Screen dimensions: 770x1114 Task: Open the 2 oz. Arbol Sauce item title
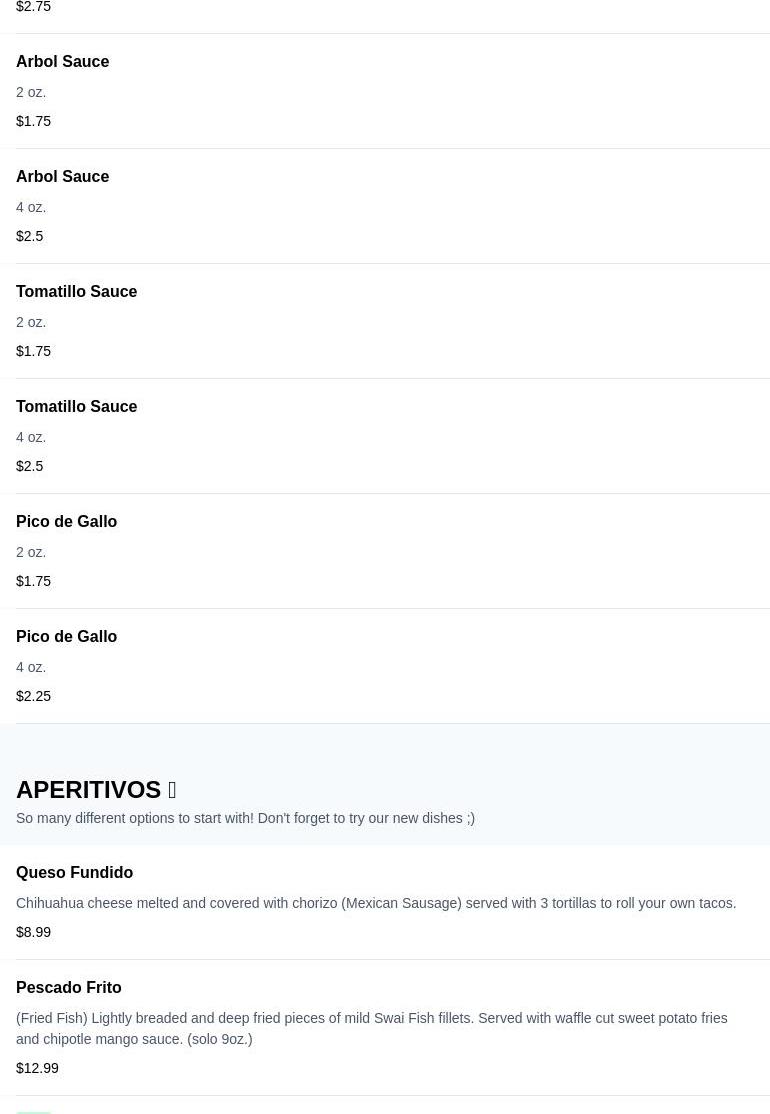click(62, 62)
